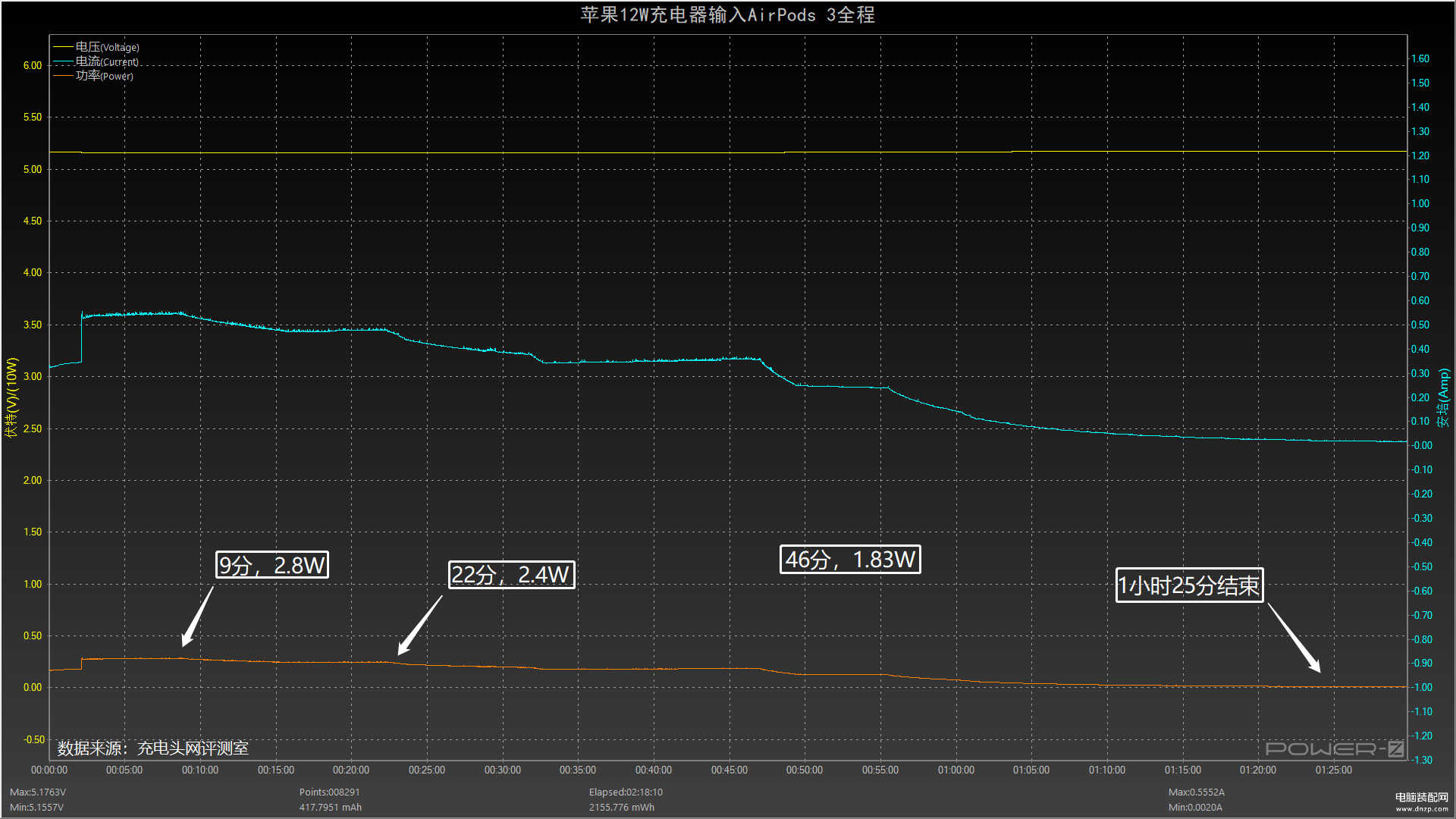Click the Max:0.5552A current value
The height and width of the screenshot is (819, 1456).
point(1197,792)
